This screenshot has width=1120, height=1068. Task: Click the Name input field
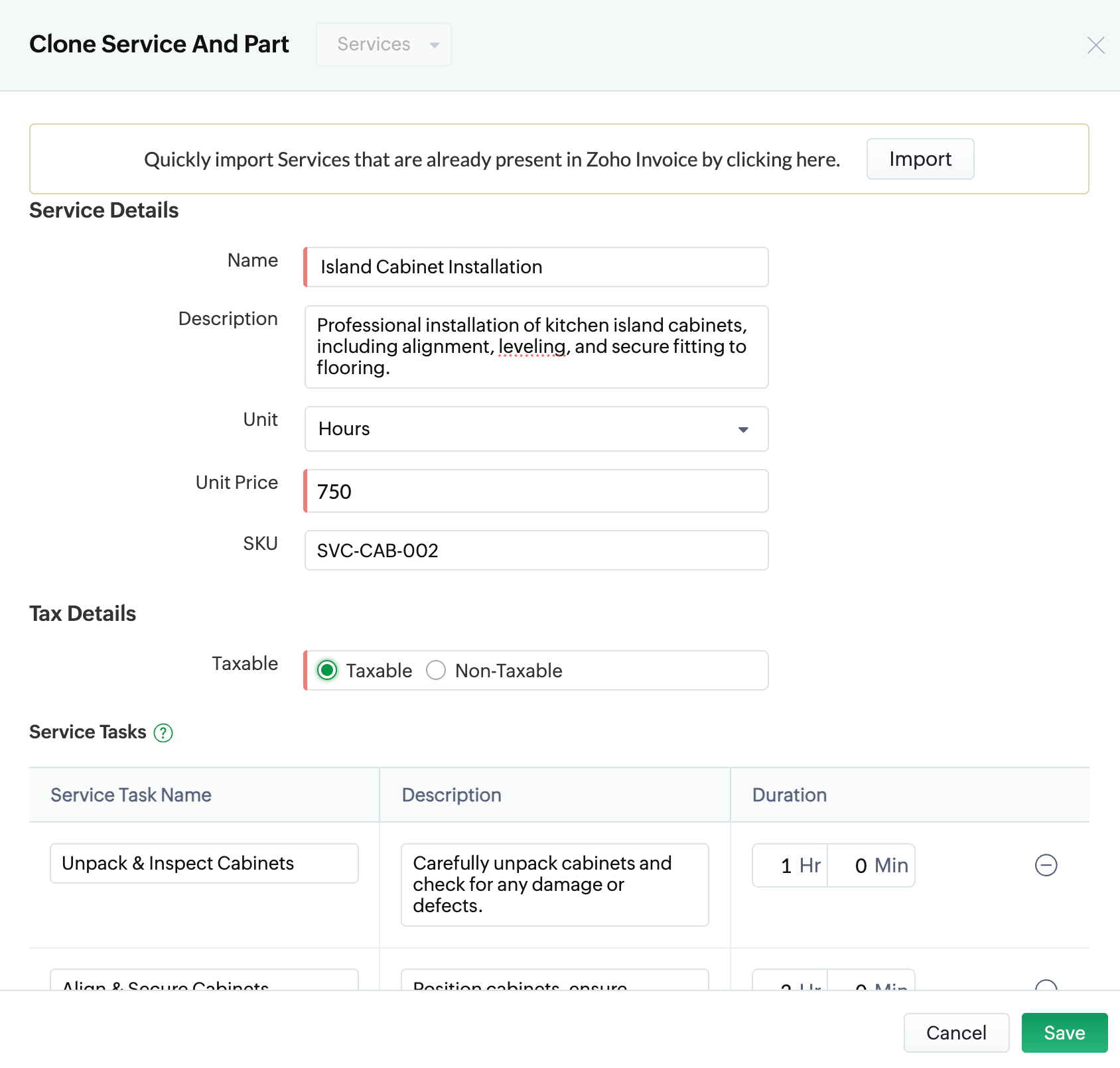(x=536, y=267)
